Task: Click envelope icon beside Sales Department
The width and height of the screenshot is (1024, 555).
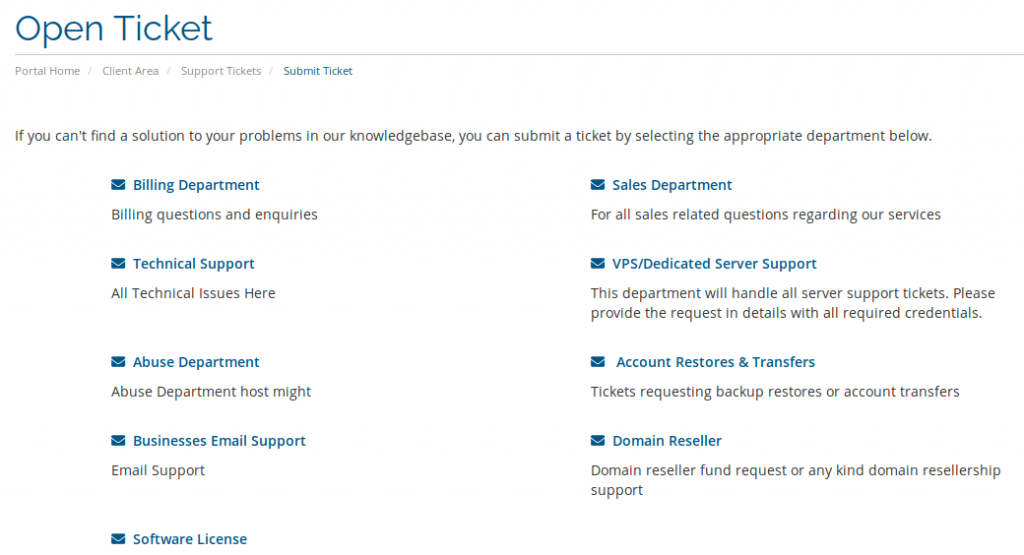Action: coord(598,185)
